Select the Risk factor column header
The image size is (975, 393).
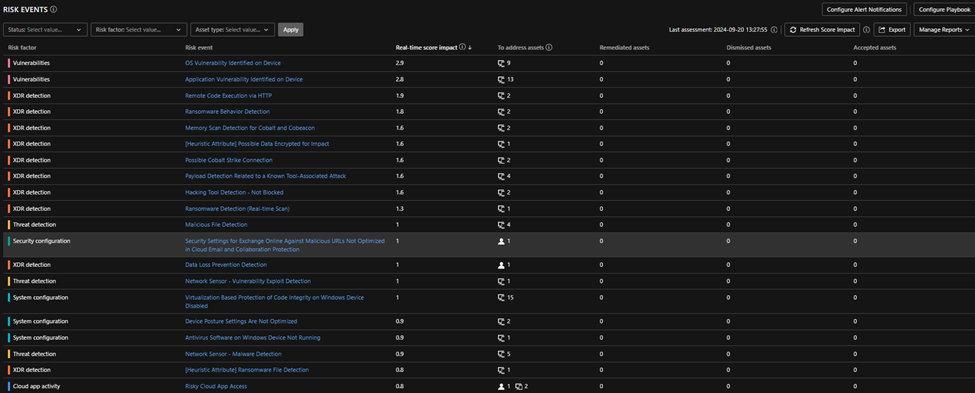tap(22, 48)
